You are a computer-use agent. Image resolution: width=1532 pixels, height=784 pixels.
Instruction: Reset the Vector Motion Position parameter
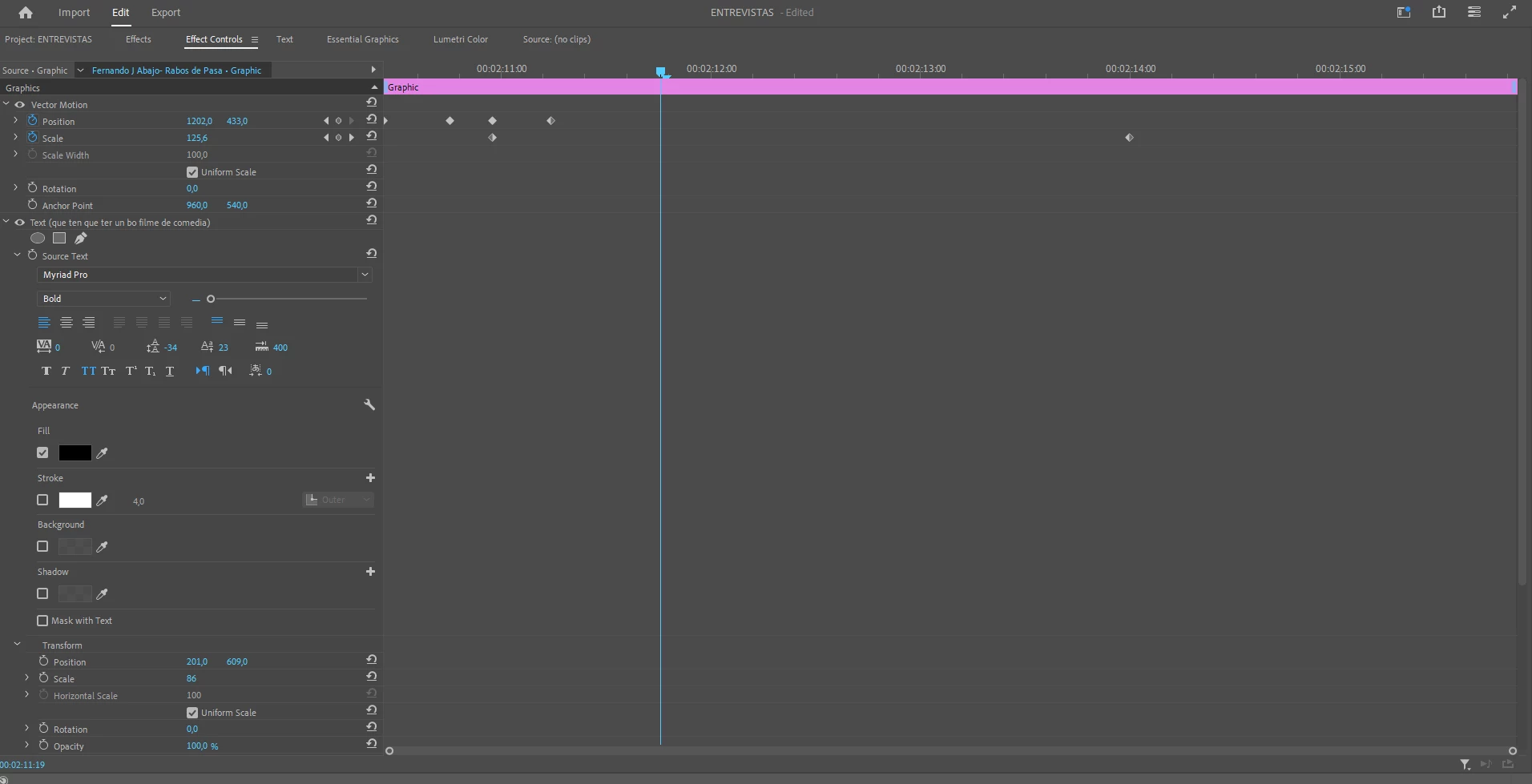click(372, 119)
